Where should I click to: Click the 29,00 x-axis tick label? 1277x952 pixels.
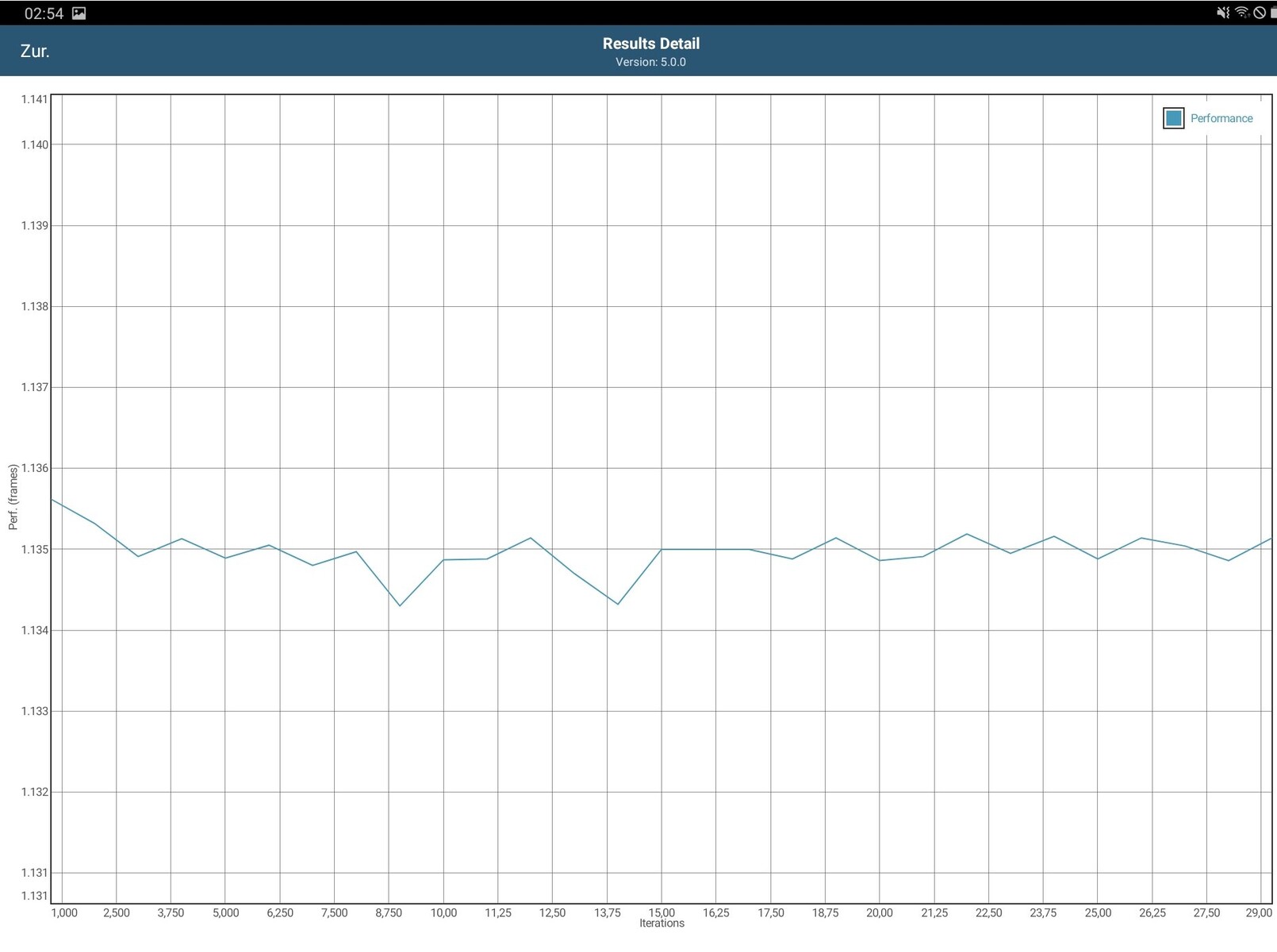tap(1258, 912)
